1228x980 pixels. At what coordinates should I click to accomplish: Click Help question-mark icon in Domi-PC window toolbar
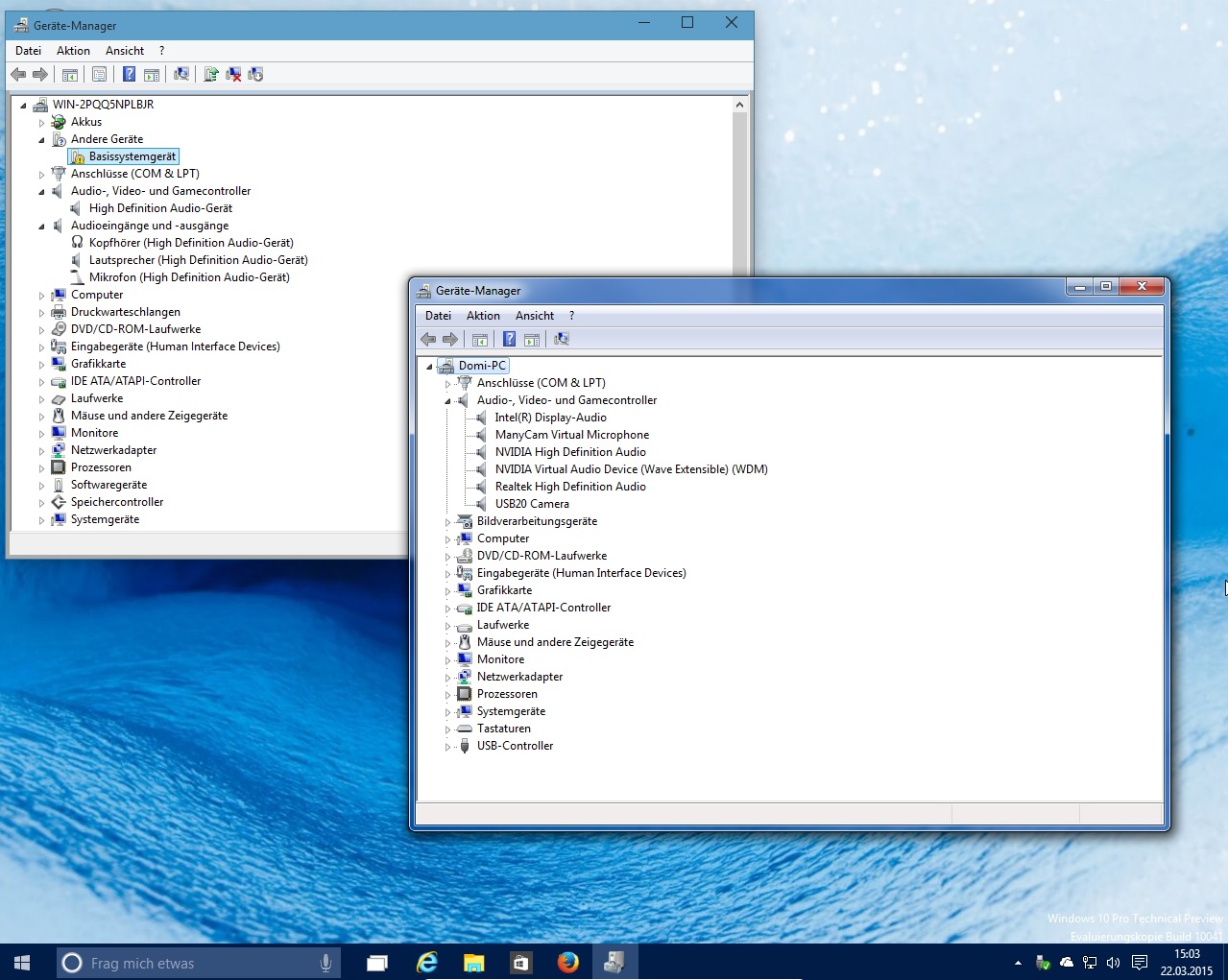tap(509, 340)
